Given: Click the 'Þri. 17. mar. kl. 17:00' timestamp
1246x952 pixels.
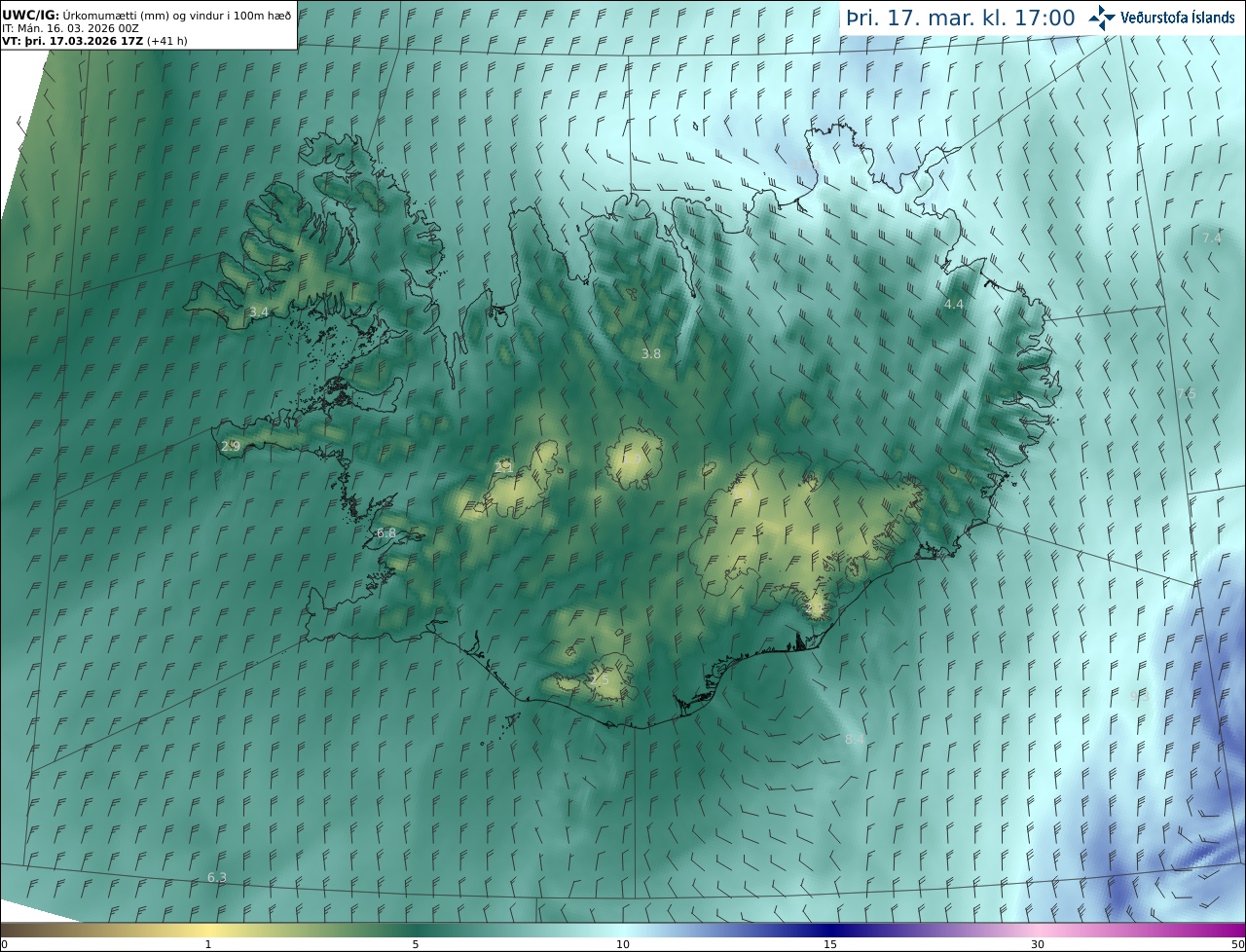Looking at the screenshot, I should (961, 18).
